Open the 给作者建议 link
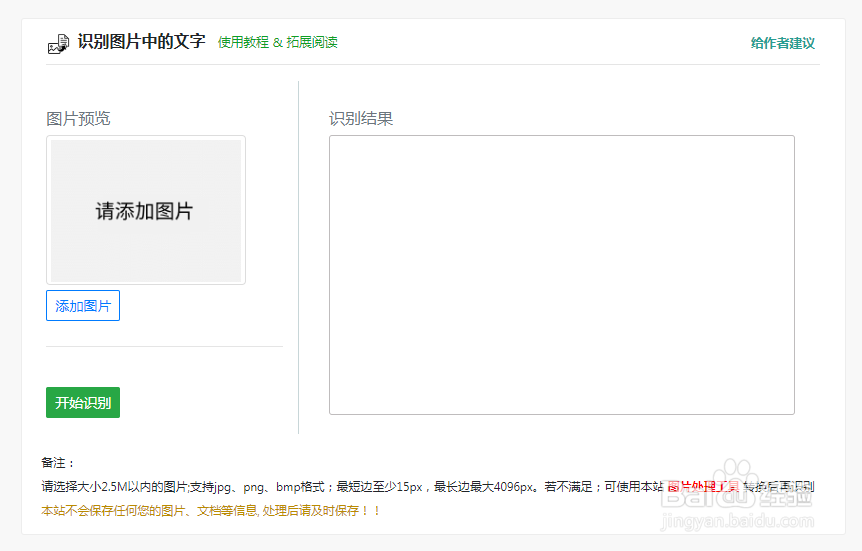Screen dimensions: 862x551 coord(783,43)
